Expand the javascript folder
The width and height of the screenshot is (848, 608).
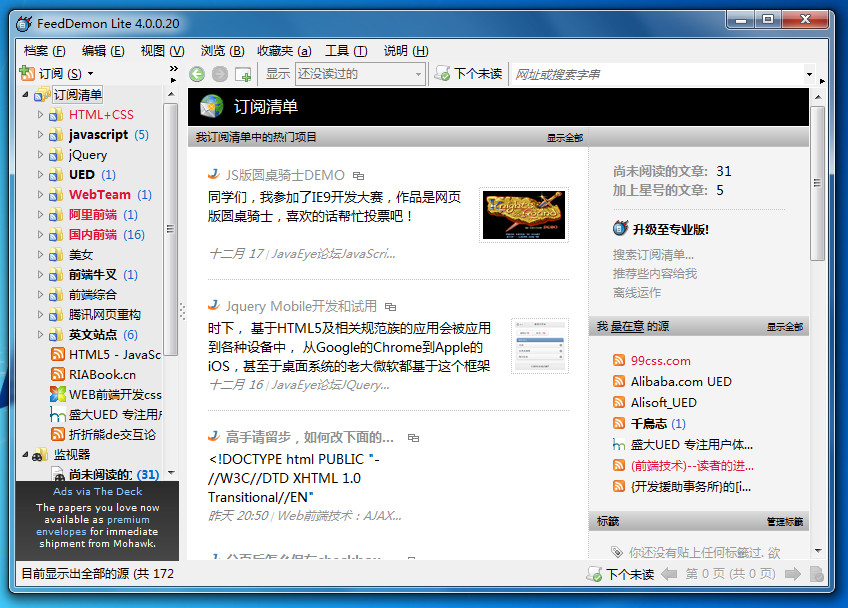click(40, 135)
